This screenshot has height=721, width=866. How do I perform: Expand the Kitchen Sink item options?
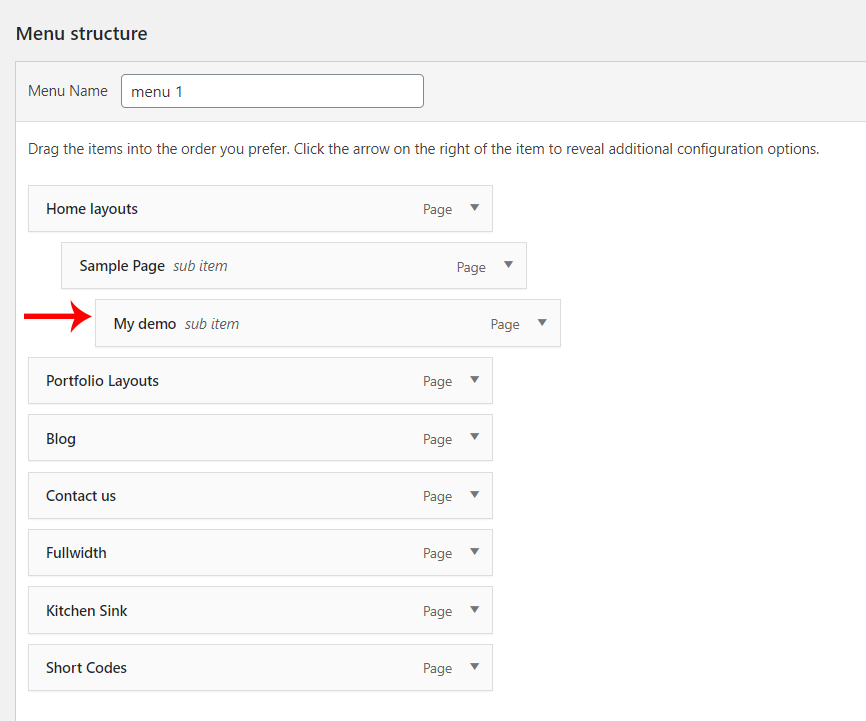click(x=474, y=609)
